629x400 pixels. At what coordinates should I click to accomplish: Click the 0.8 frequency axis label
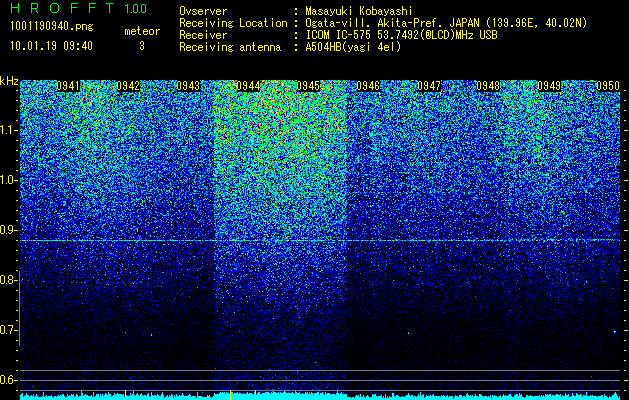tap(7, 280)
